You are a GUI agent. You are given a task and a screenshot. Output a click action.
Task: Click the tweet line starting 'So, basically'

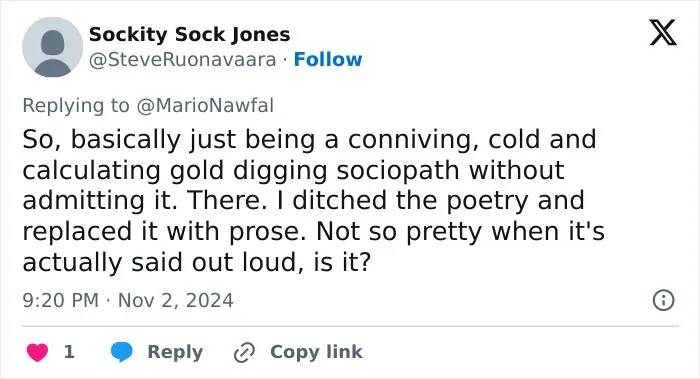coord(309,139)
